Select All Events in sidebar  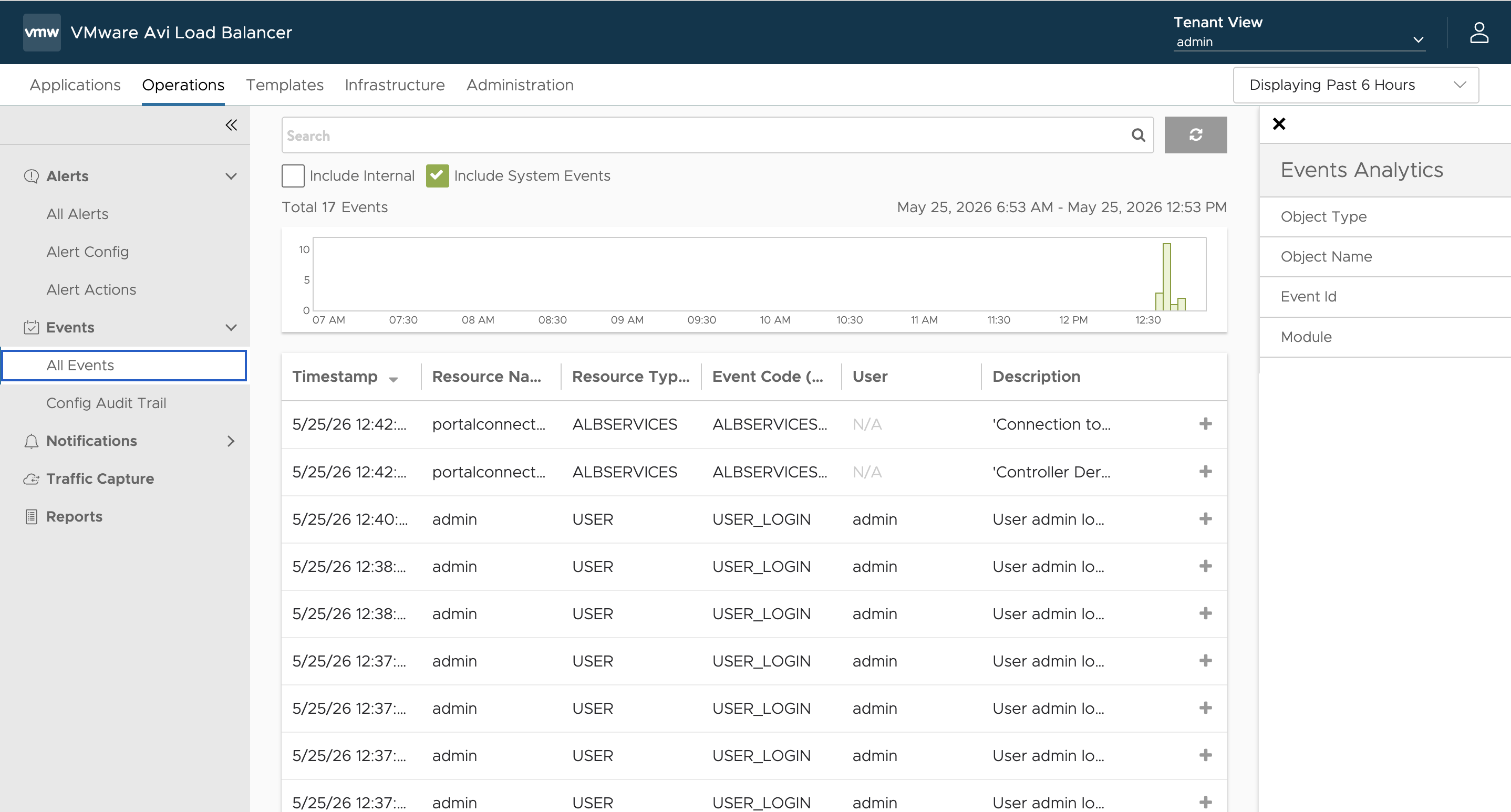click(124, 365)
